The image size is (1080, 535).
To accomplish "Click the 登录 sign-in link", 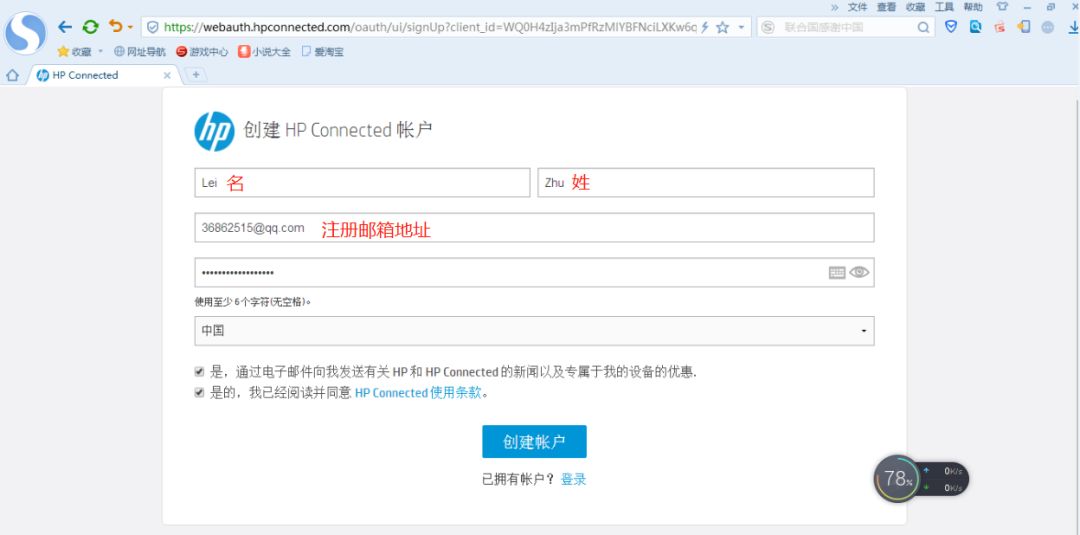I will [573, 479].
